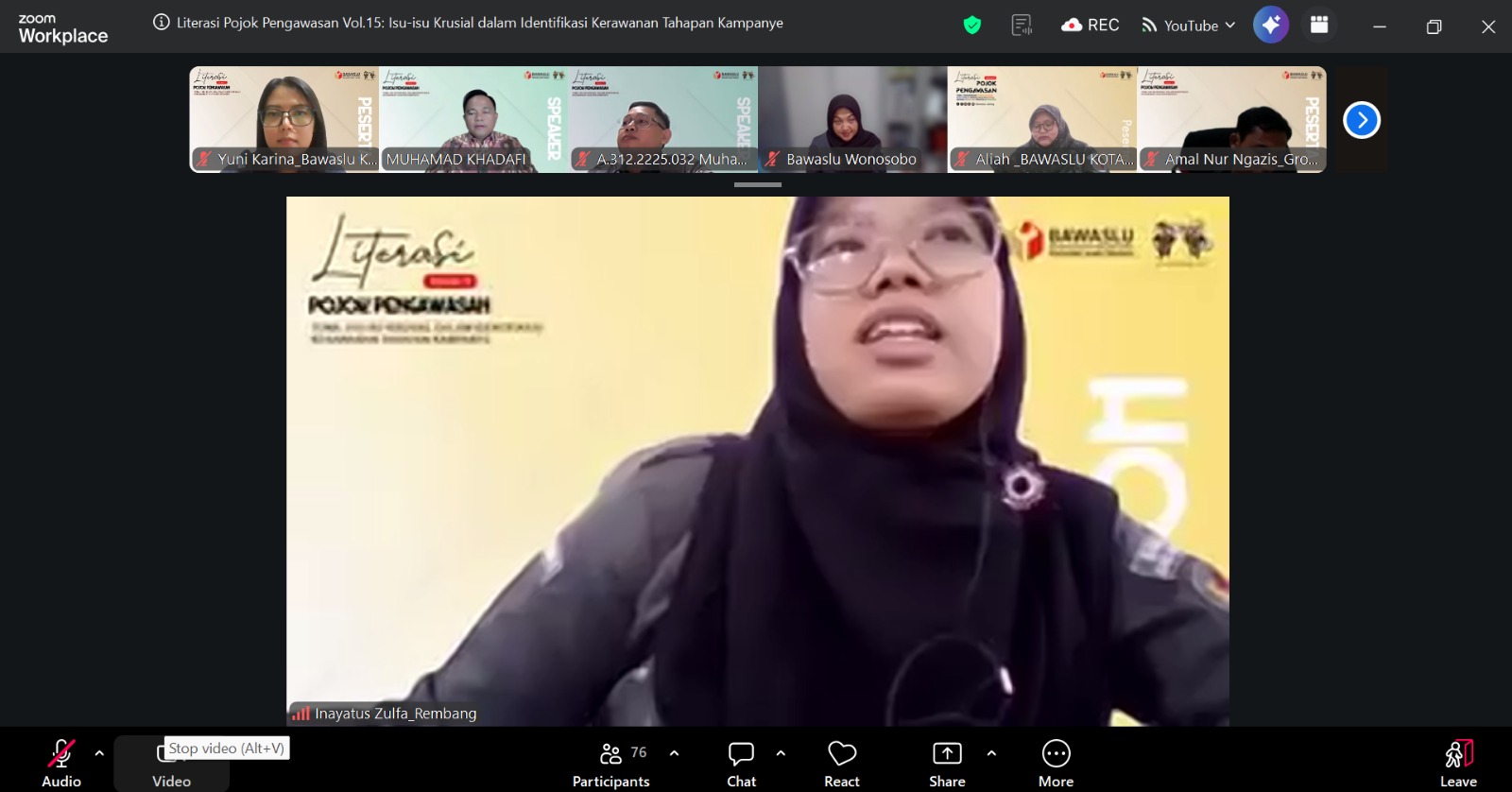Expand audio settings arrow next to Audio

(99, 753)
